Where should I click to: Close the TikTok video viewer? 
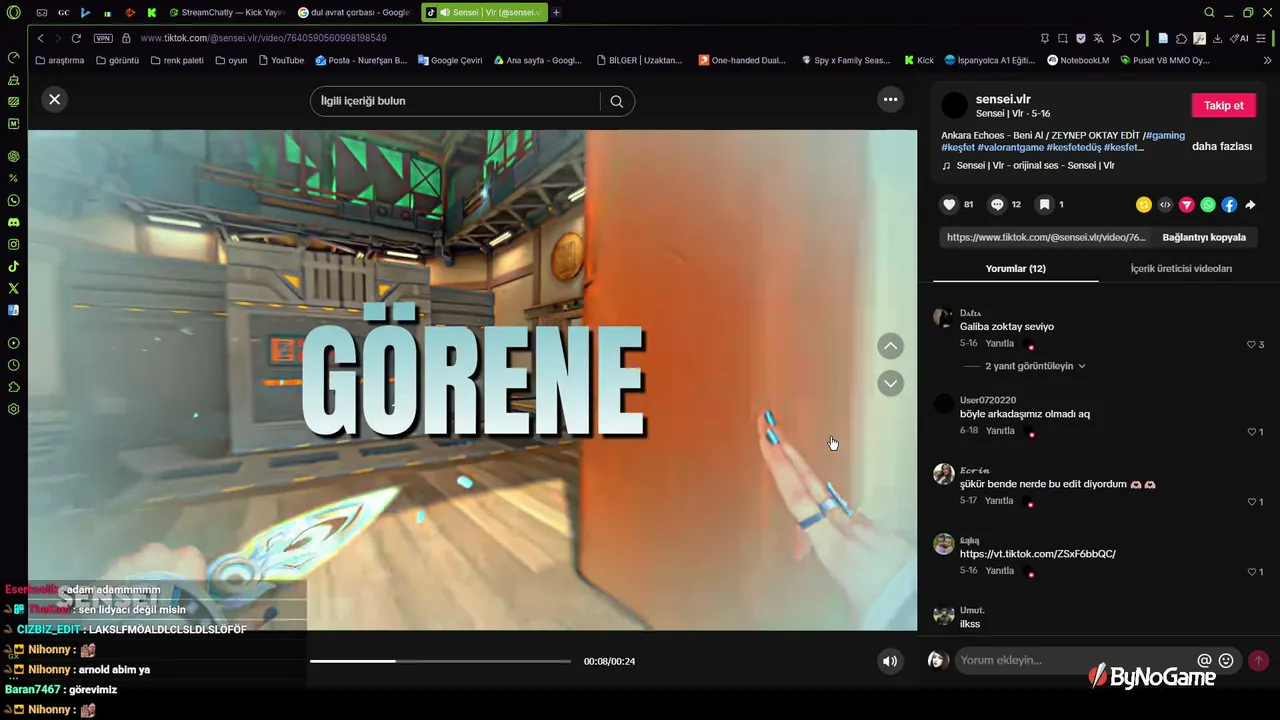coord(54,99)
